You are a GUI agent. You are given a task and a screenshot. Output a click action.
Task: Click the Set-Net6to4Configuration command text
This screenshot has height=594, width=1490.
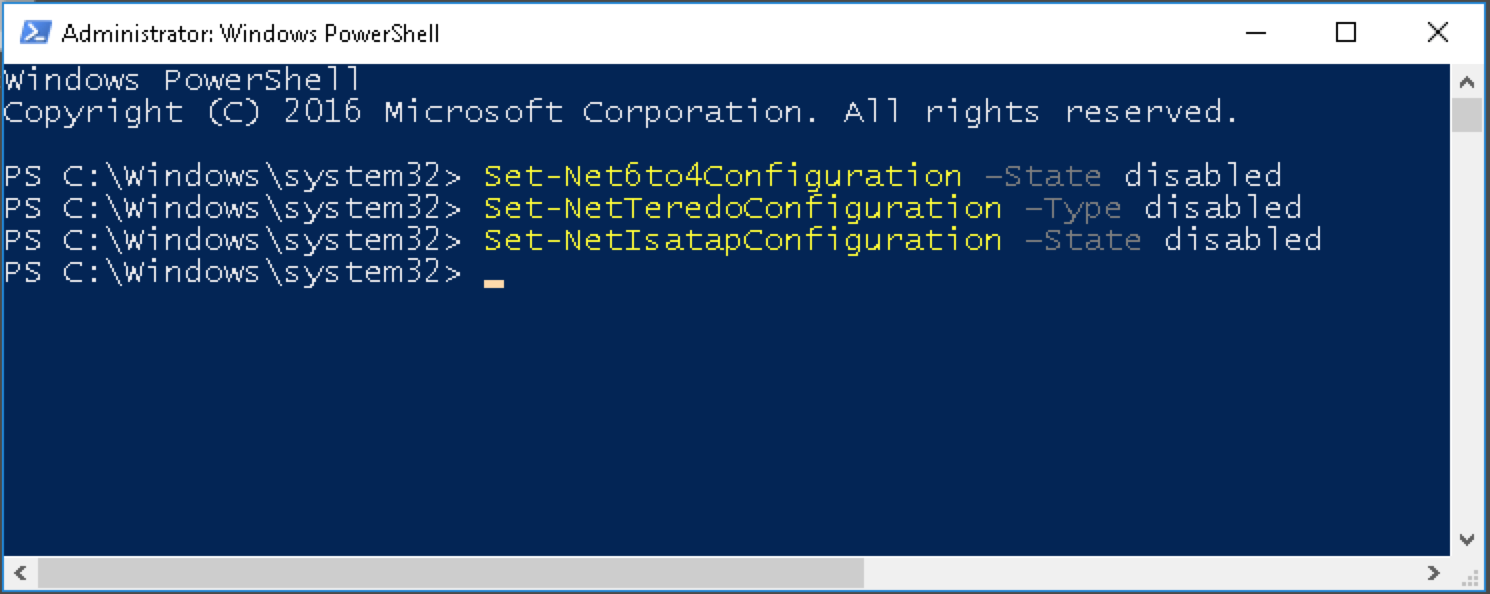tap(722, 176)
